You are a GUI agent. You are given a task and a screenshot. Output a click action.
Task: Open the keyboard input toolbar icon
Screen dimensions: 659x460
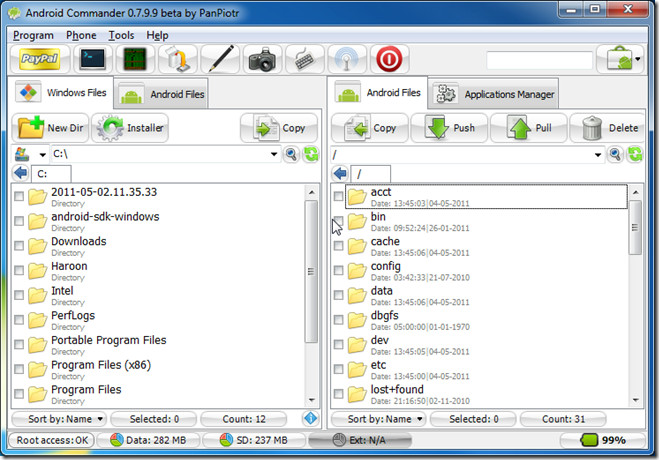pyautogui.click(x=305, y=59)
